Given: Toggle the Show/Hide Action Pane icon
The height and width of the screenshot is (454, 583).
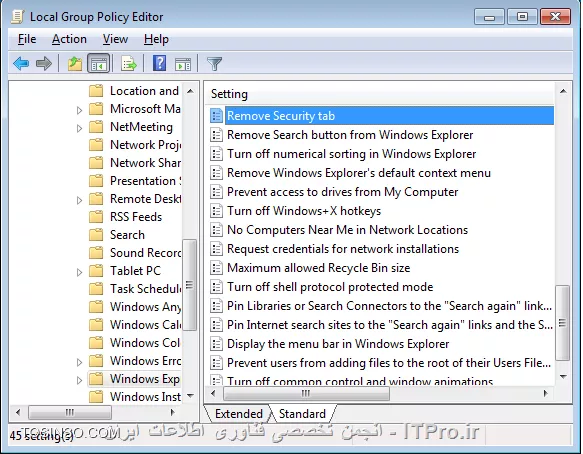Looking at the screenshot, I should coord(183,64).
